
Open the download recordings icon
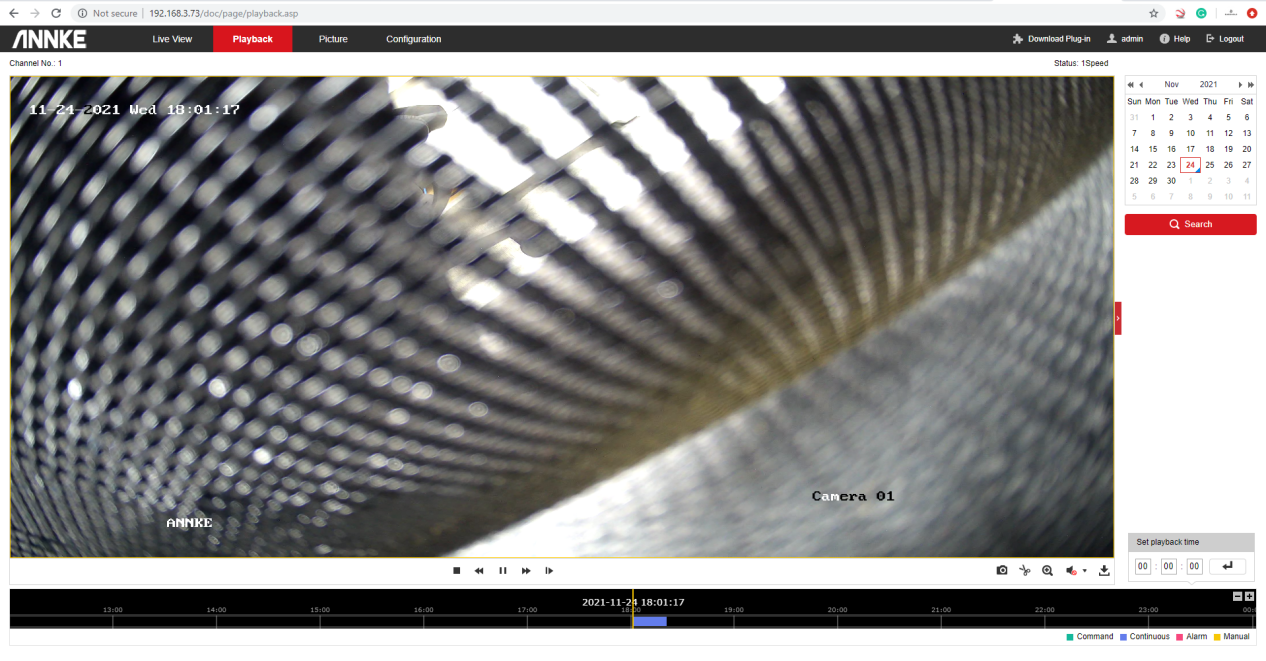pyautogui.click(x=1104, y=570)
